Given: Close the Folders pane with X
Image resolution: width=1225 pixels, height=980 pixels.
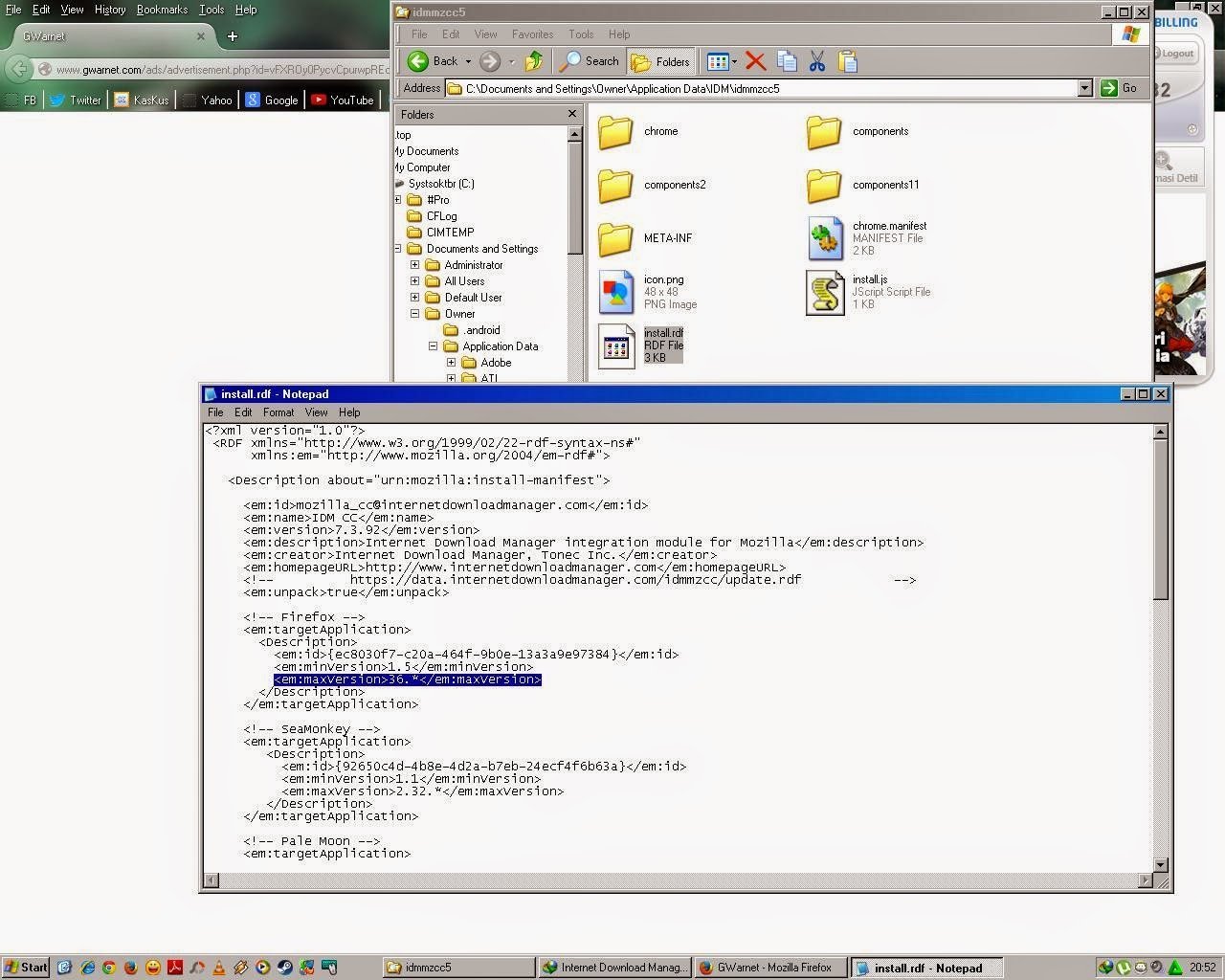Looking at the screenshot, I should coord(572,114).
